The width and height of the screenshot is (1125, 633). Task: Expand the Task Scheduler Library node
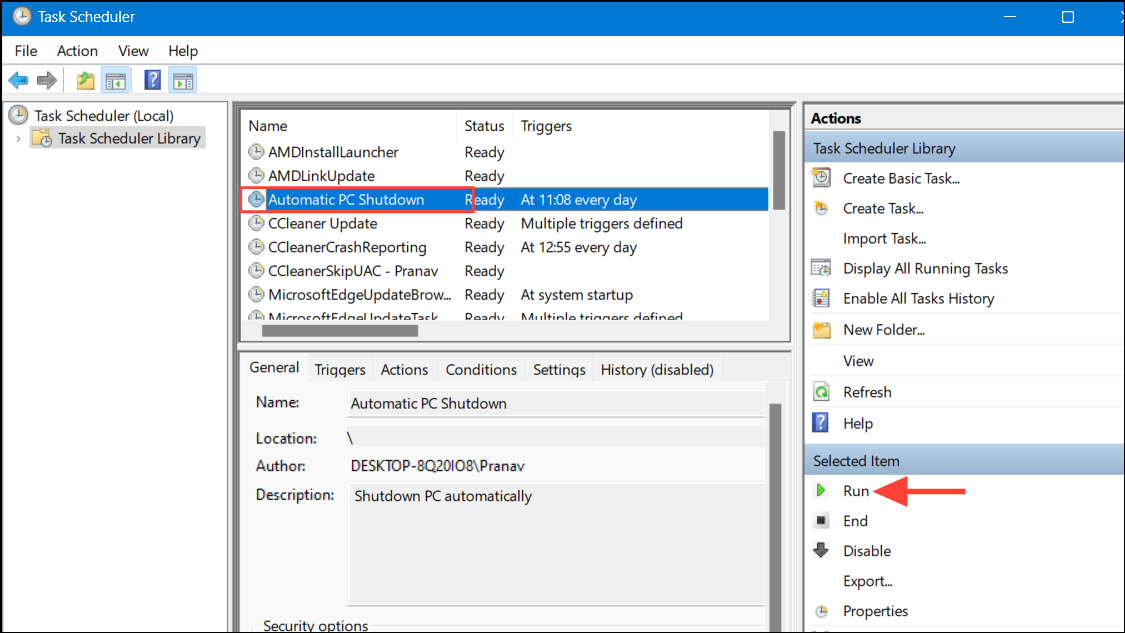coord(18,138)
